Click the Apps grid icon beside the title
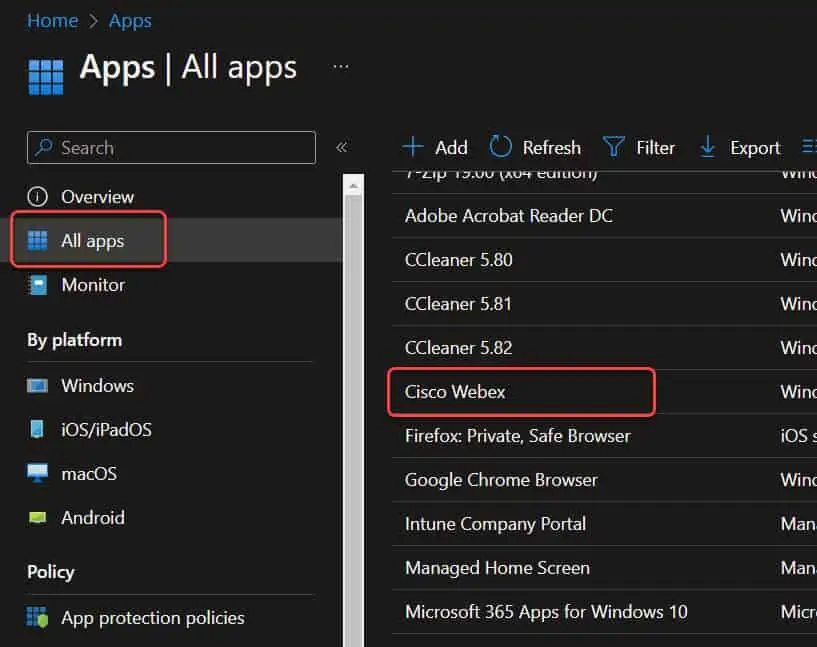 (x=46, y=77)
